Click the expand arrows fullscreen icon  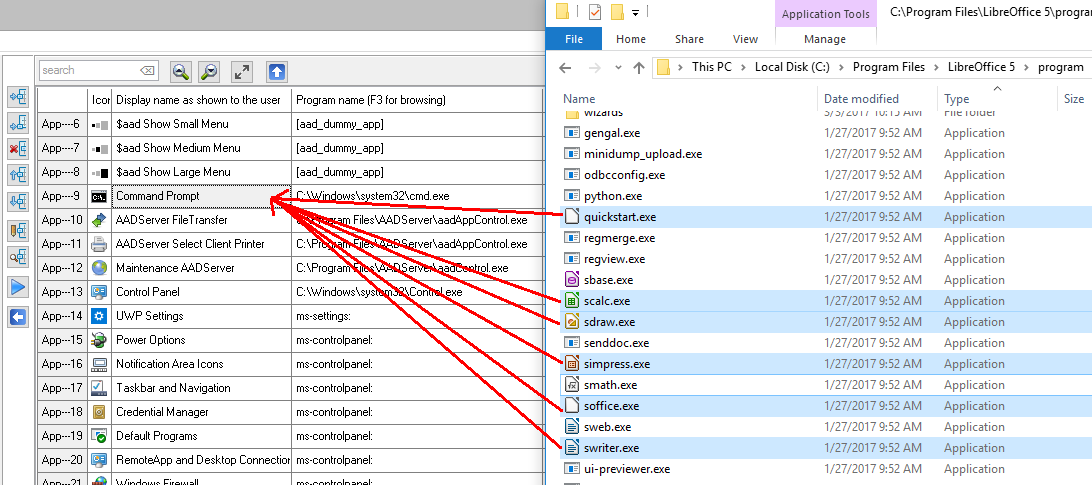coord(242,71)
